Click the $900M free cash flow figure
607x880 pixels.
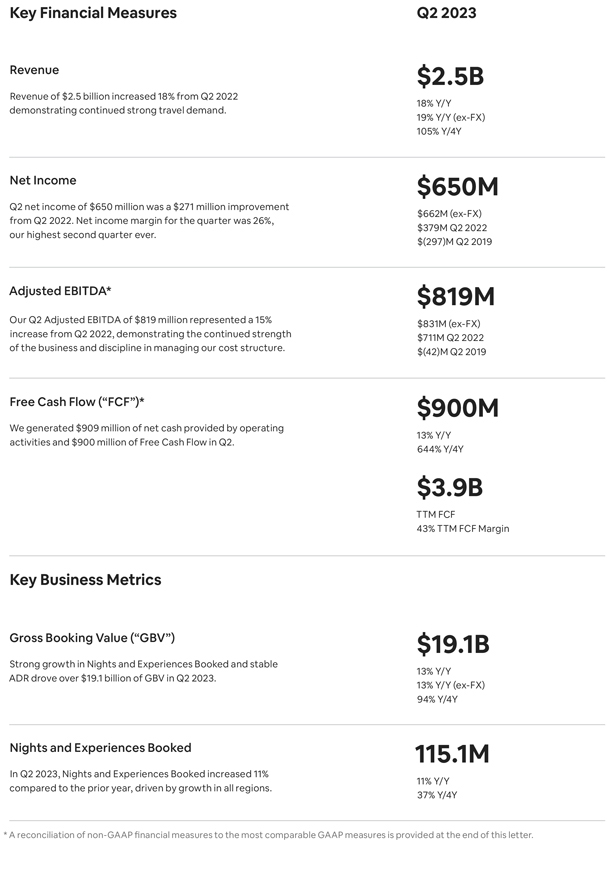tap(457, 408)
